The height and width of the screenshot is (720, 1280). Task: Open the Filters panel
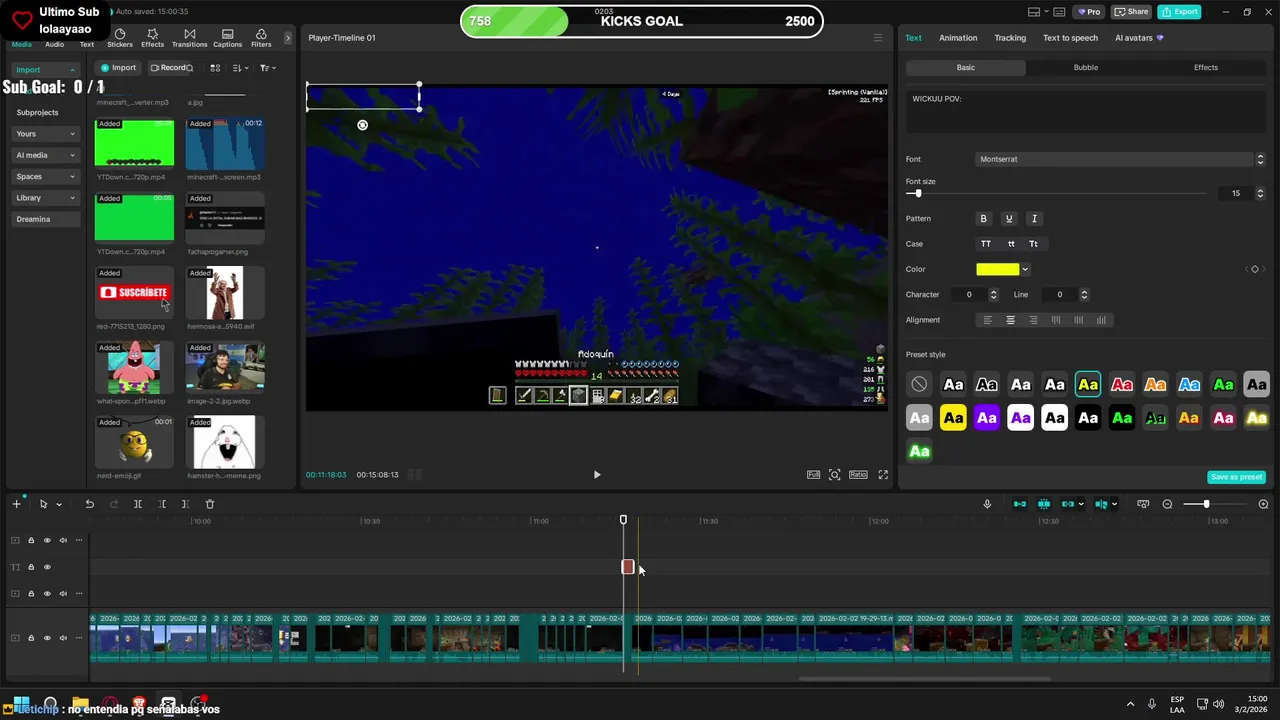[261, 39]
